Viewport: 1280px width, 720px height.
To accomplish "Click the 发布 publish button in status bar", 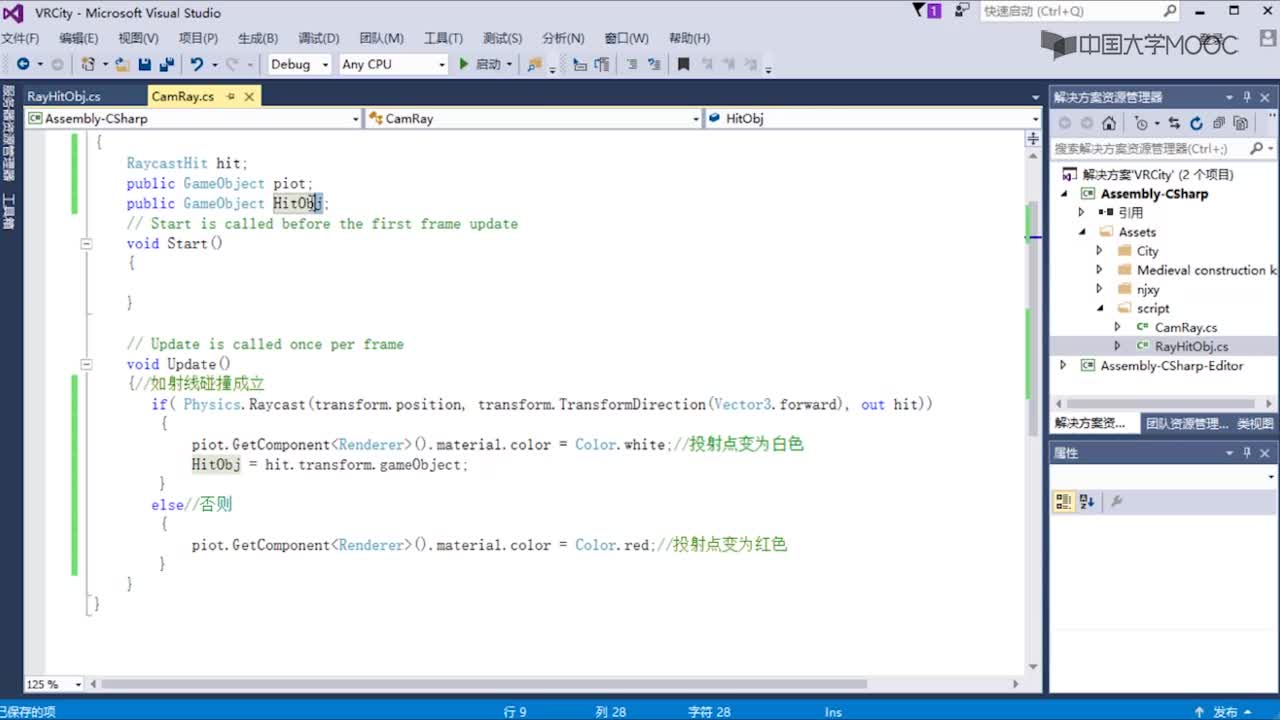I will click(x=1225, y=712).
